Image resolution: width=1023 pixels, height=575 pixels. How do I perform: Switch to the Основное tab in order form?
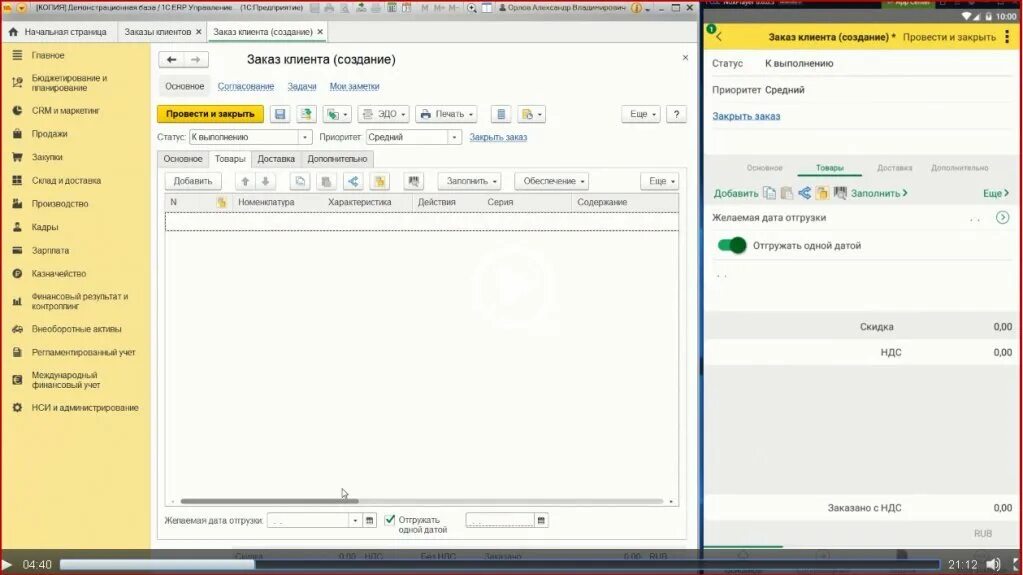pyautogui.click(x=183, y=159)
